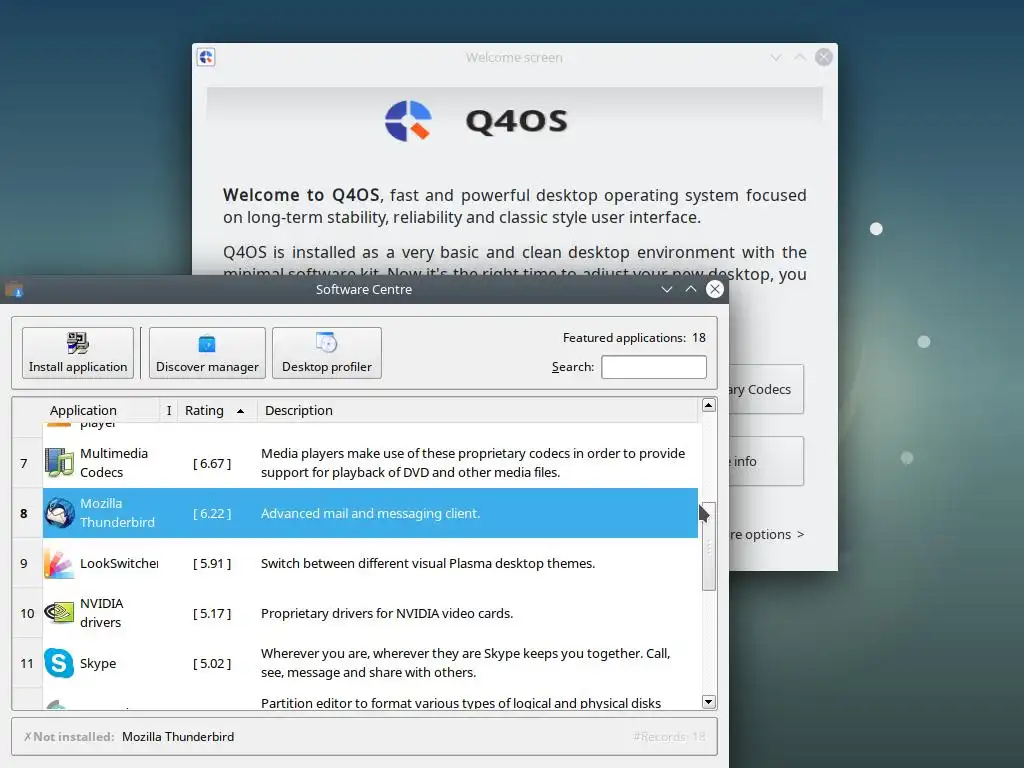The height and width of the screenshot is (768, 1024).
Task: Sort list by Application column header
Action: (x=101, y=410)
